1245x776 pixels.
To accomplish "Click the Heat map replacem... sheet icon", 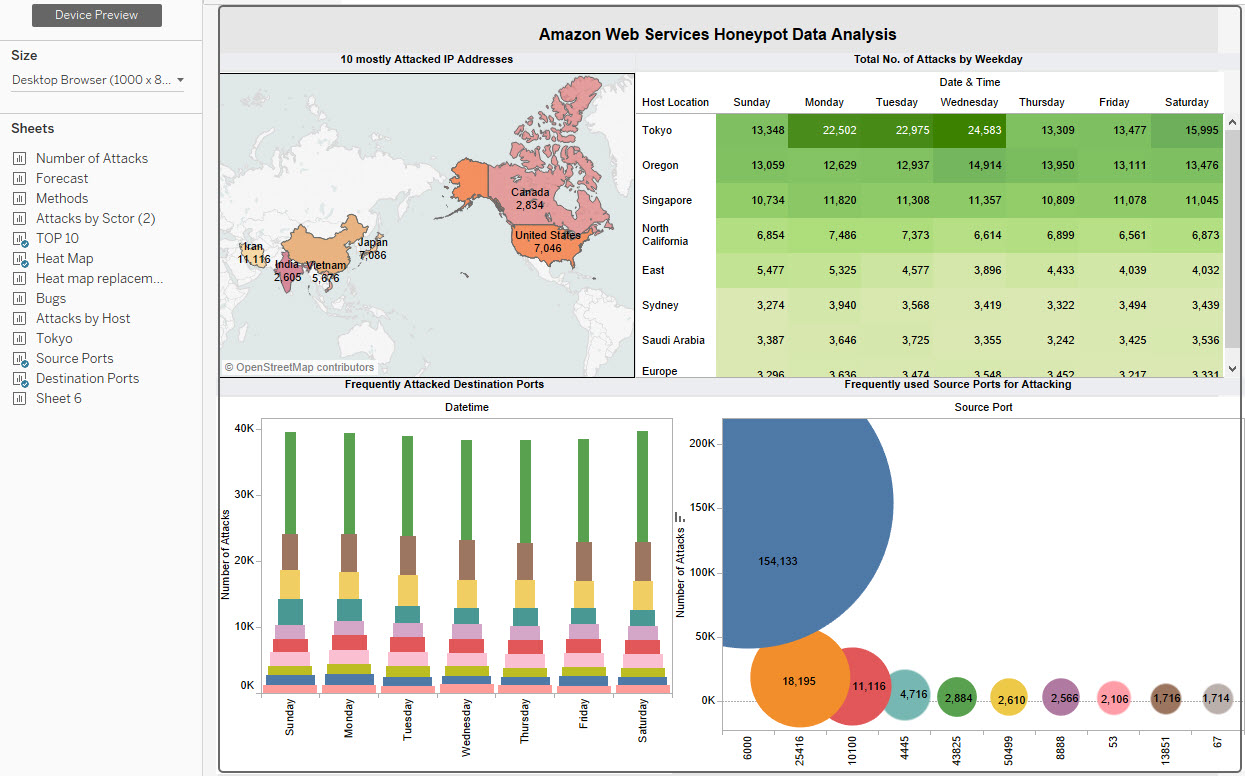I will 19,278.
